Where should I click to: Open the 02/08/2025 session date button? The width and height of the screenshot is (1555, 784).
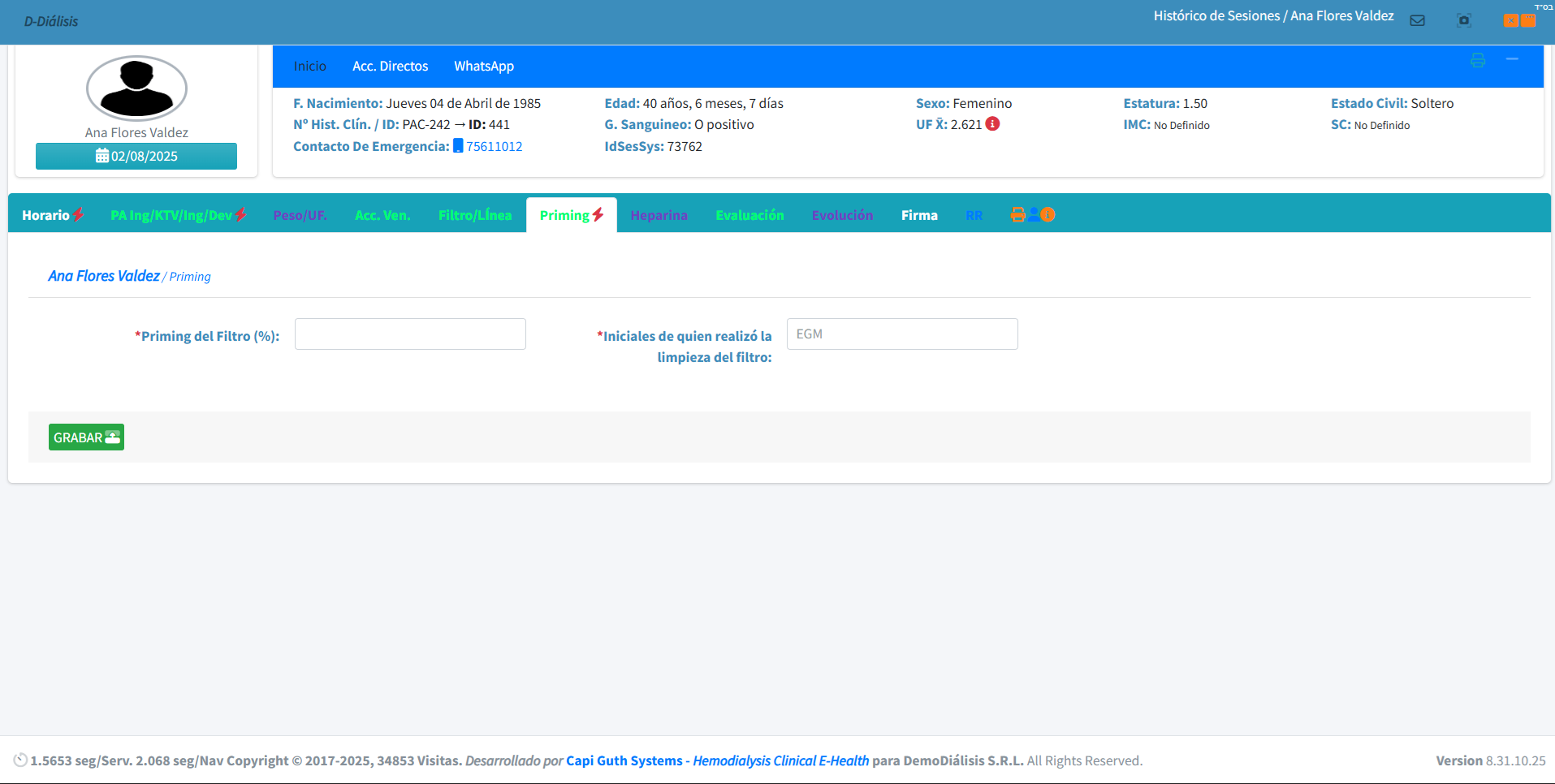click(x=136, y=156)
